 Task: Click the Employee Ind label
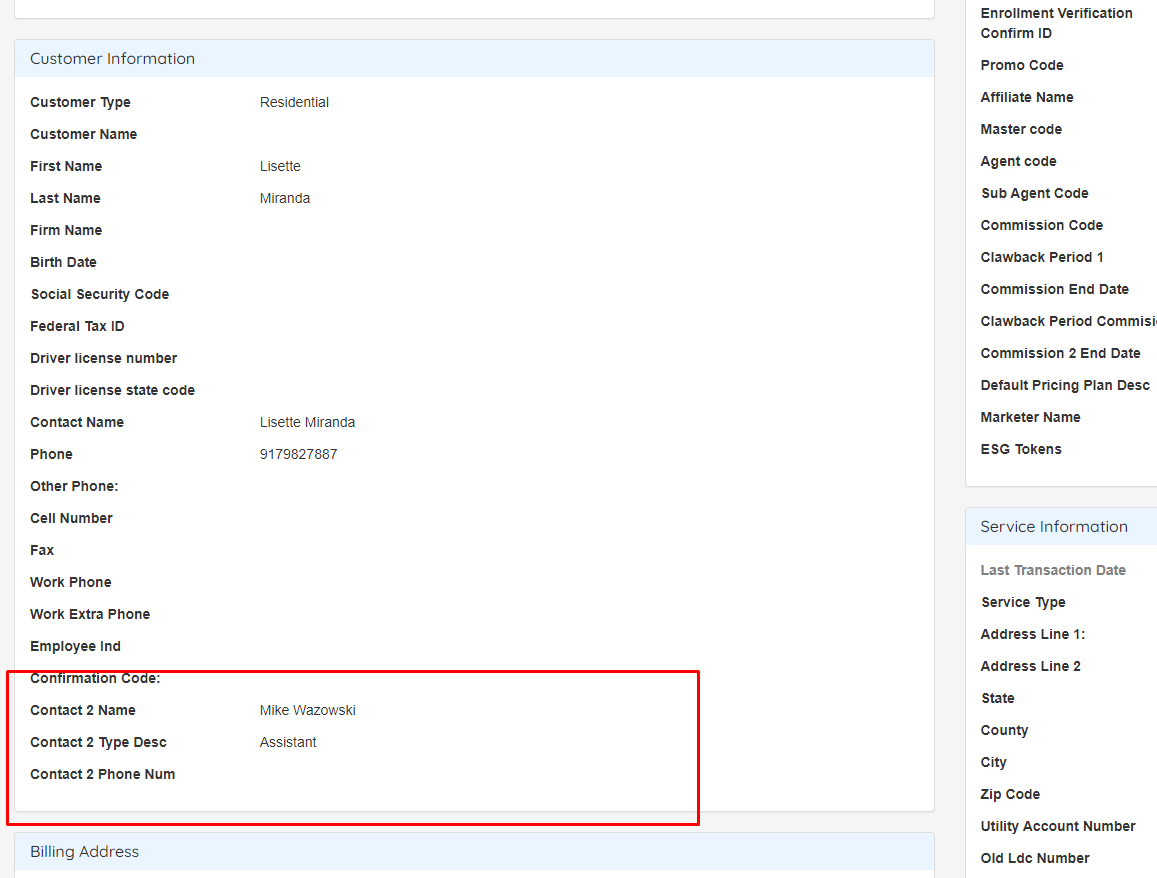(75, 646)
